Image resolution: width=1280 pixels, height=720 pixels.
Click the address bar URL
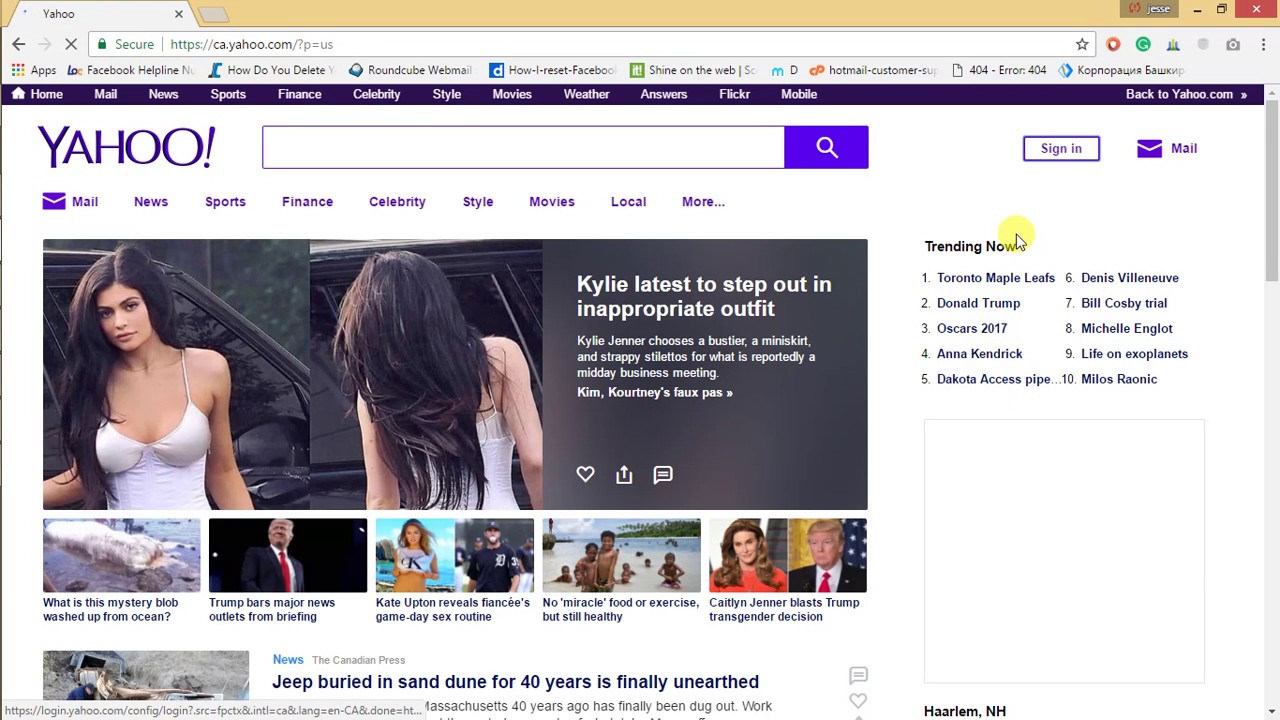(251, 44)
